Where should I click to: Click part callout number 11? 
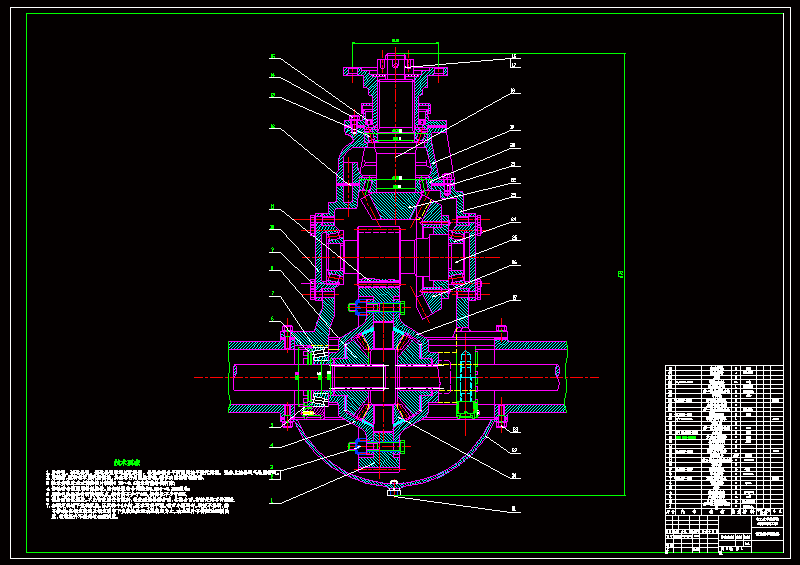click(x=273, y=207)
